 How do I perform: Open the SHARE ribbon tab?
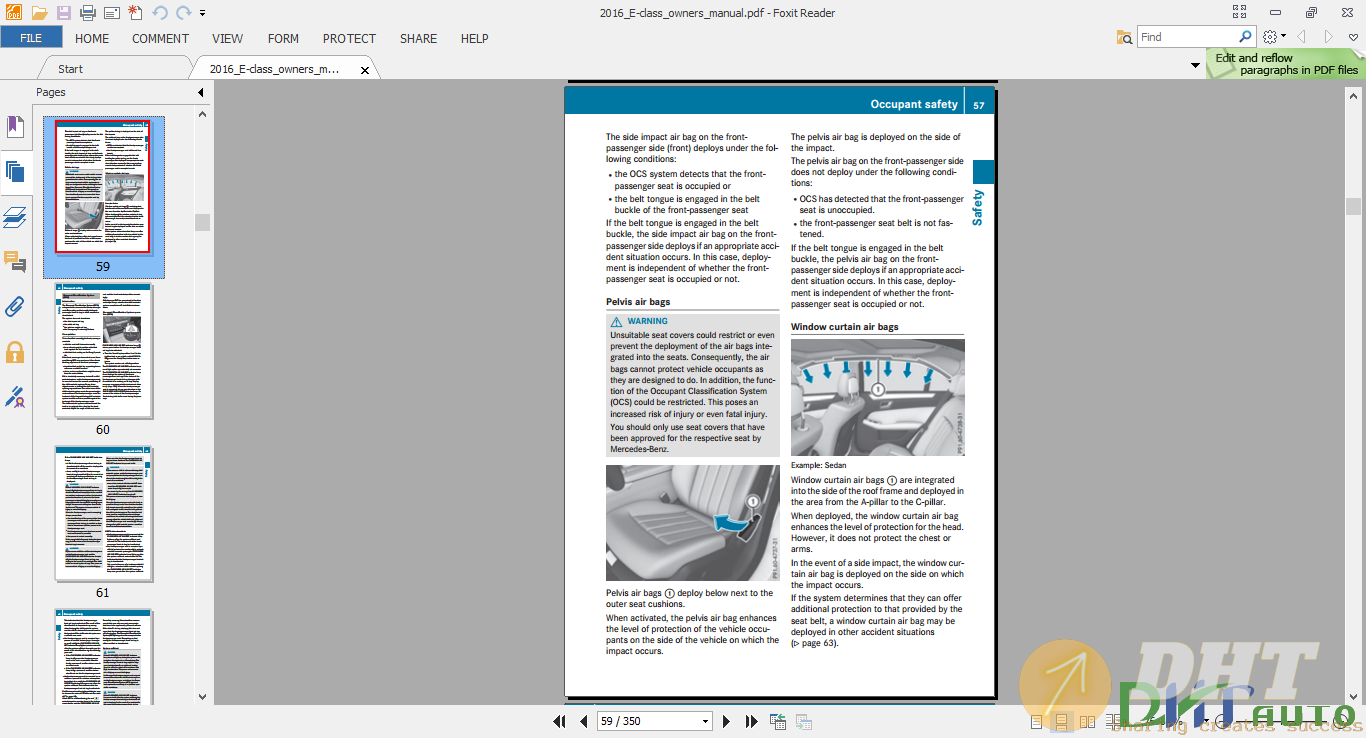pos(418,38)
